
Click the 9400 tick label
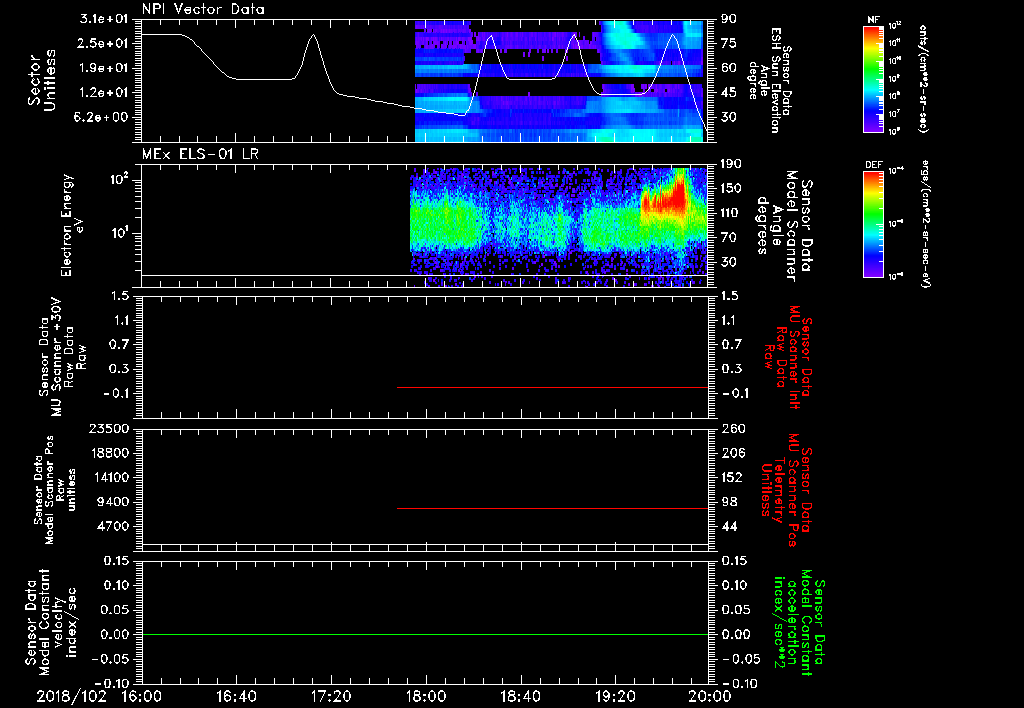[x=112, y=502]
